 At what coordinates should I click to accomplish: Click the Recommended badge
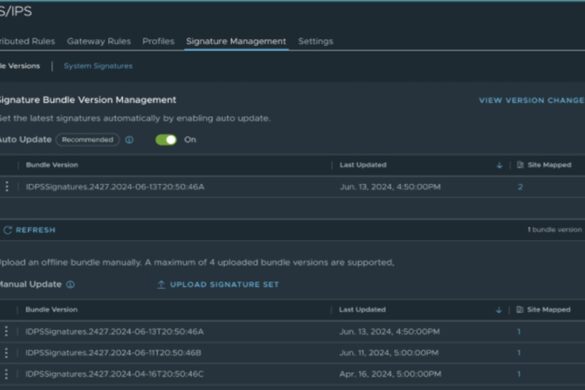pyautogui.click(x=88, y=140)
